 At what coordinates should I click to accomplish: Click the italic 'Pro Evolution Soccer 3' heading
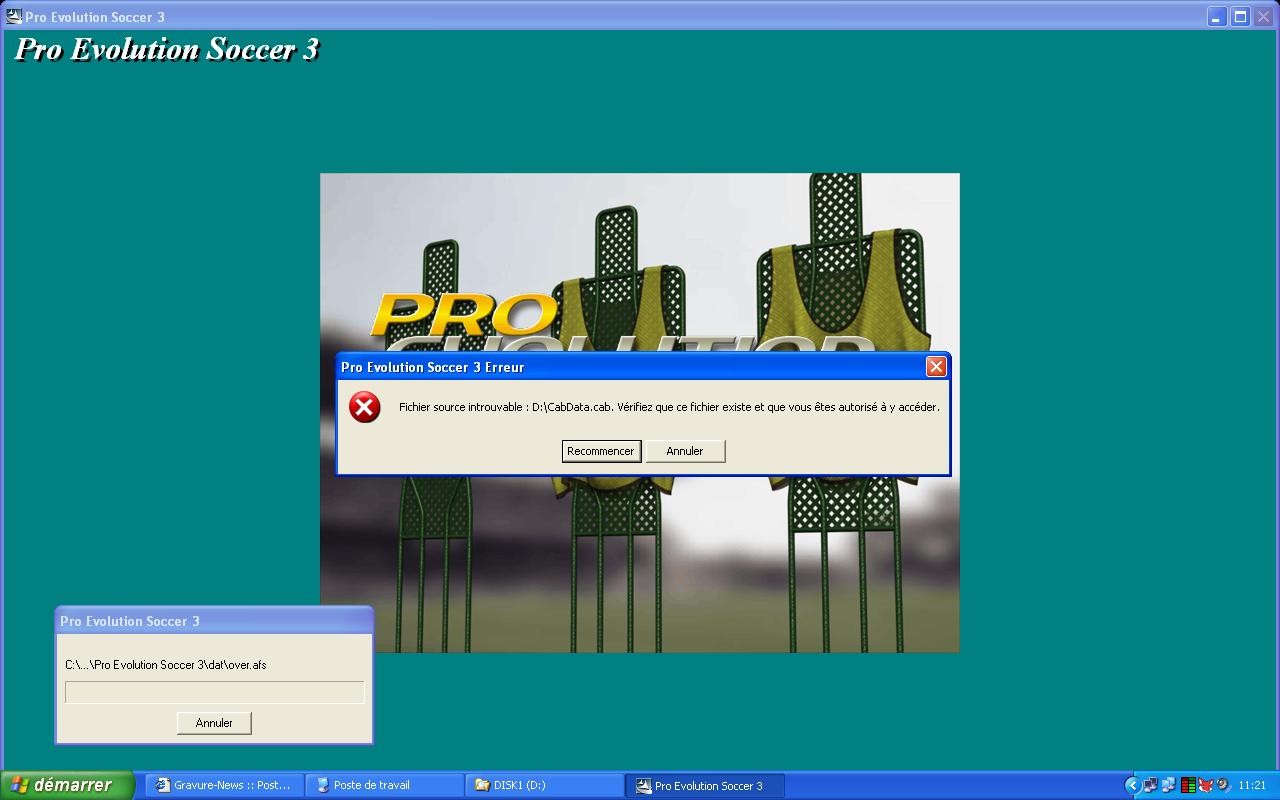(167, 50)
